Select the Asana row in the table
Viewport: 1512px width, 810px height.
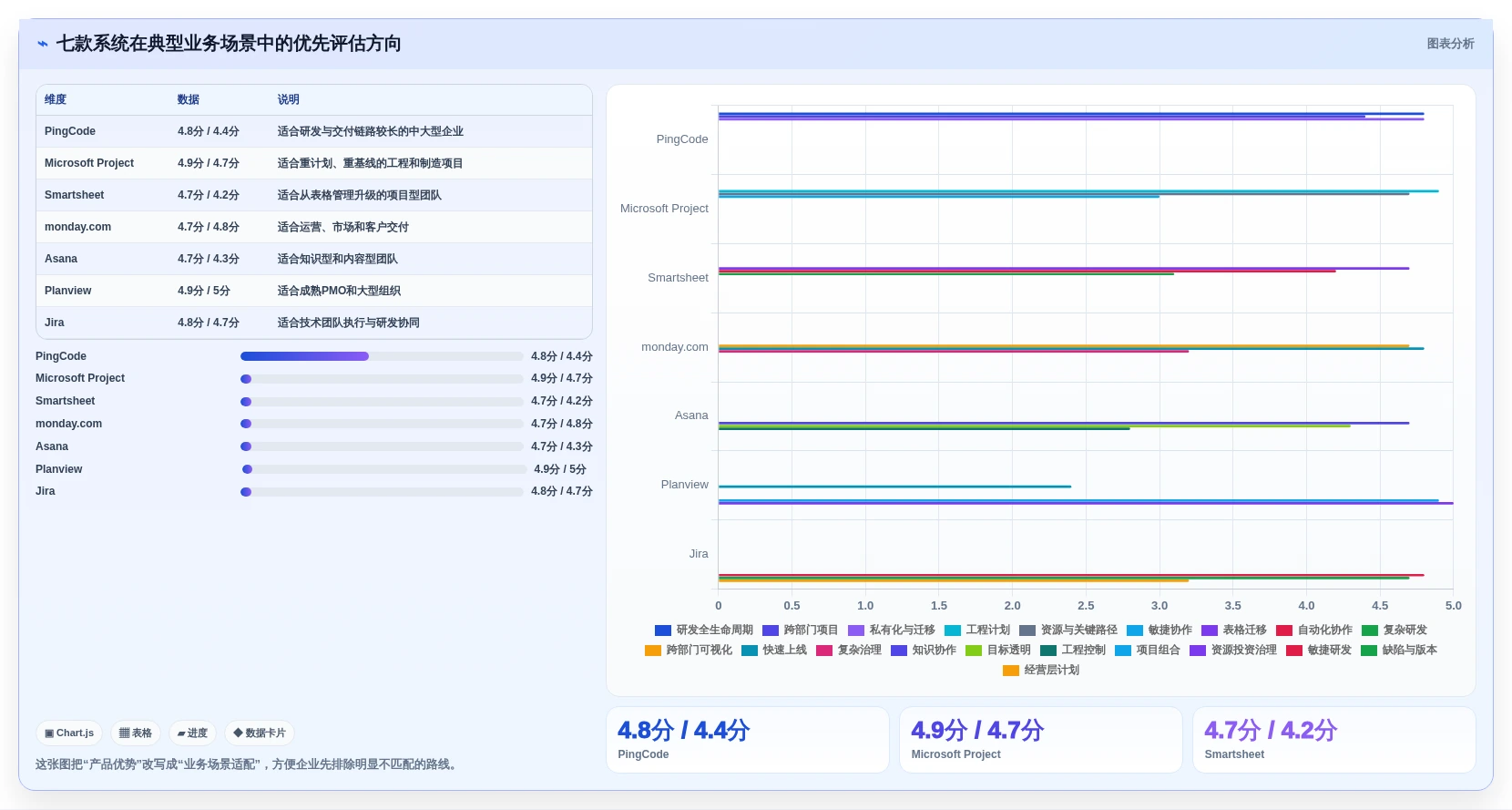(314, 259)
